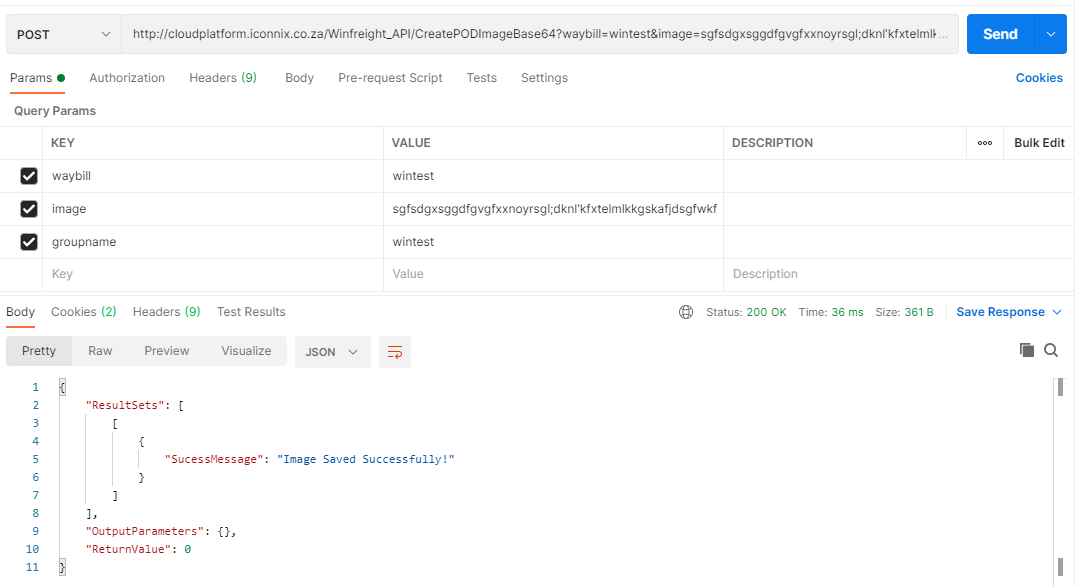
Task: Open the JSON format dropdown
Action: coord(332,352)
